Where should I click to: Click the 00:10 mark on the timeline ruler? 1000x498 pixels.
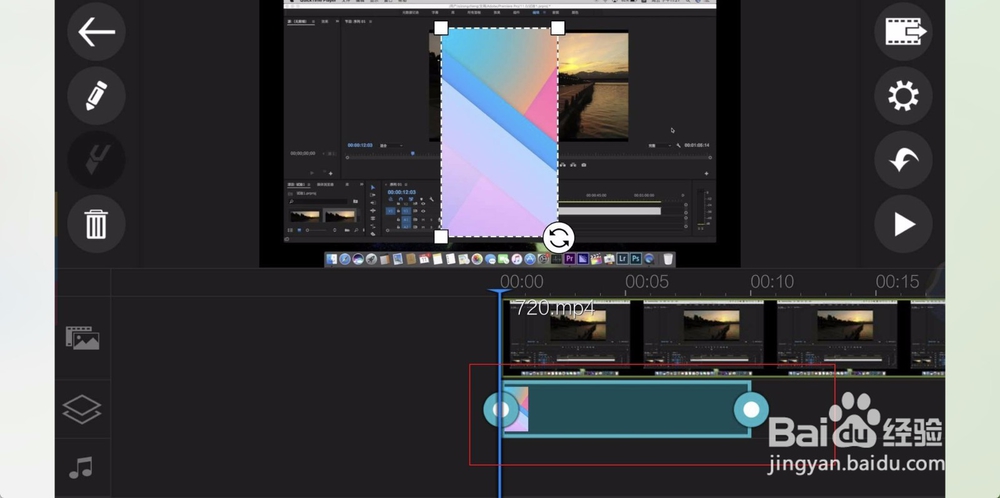(772, 281)
